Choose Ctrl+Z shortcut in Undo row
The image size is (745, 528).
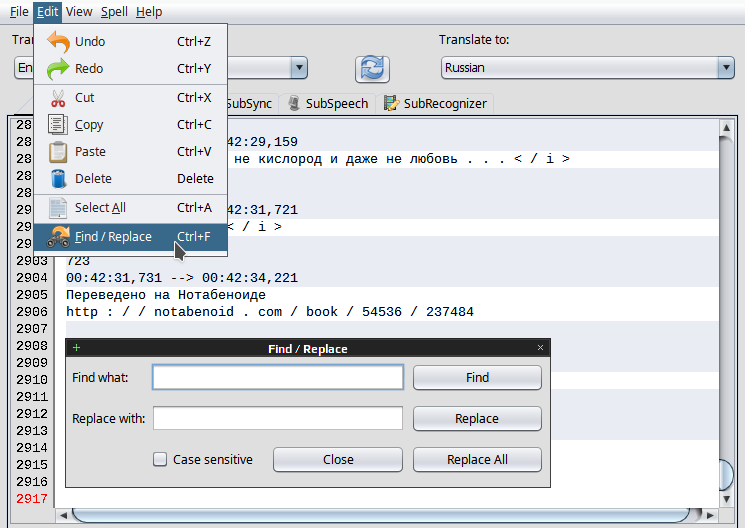pos(194,41)
